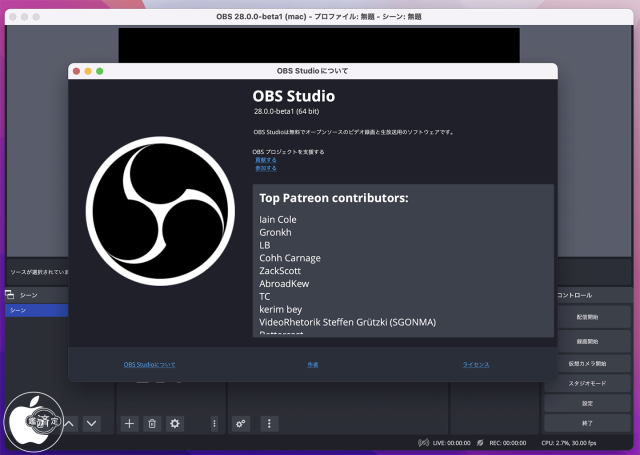Close the OBS Studioについて dialog
Image resolution: width=640 pixels, height=455 pixels.
pyautogui.click(x=76, y=71)
